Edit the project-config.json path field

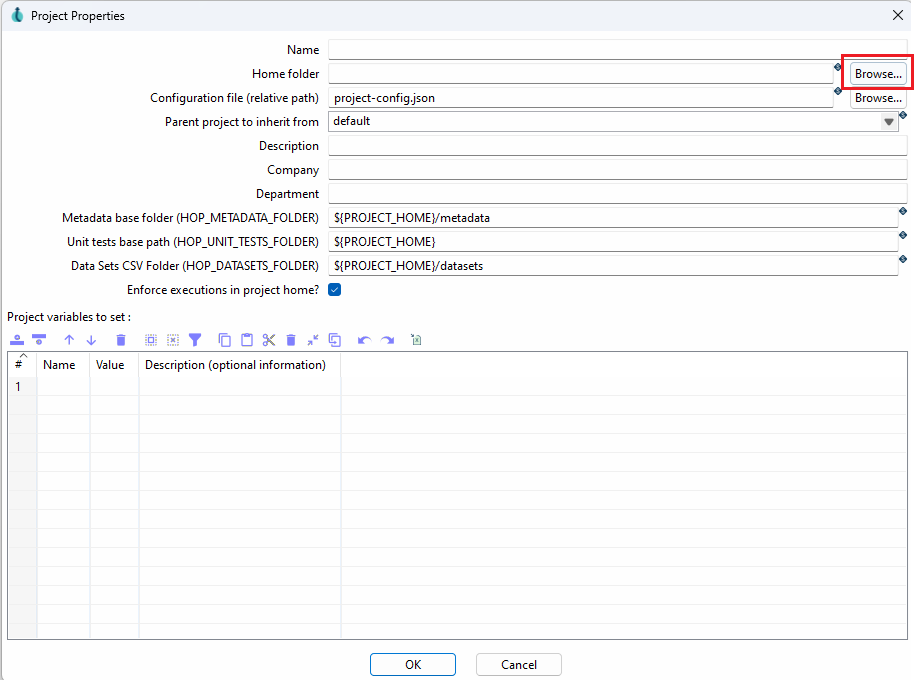pos(581,98)
